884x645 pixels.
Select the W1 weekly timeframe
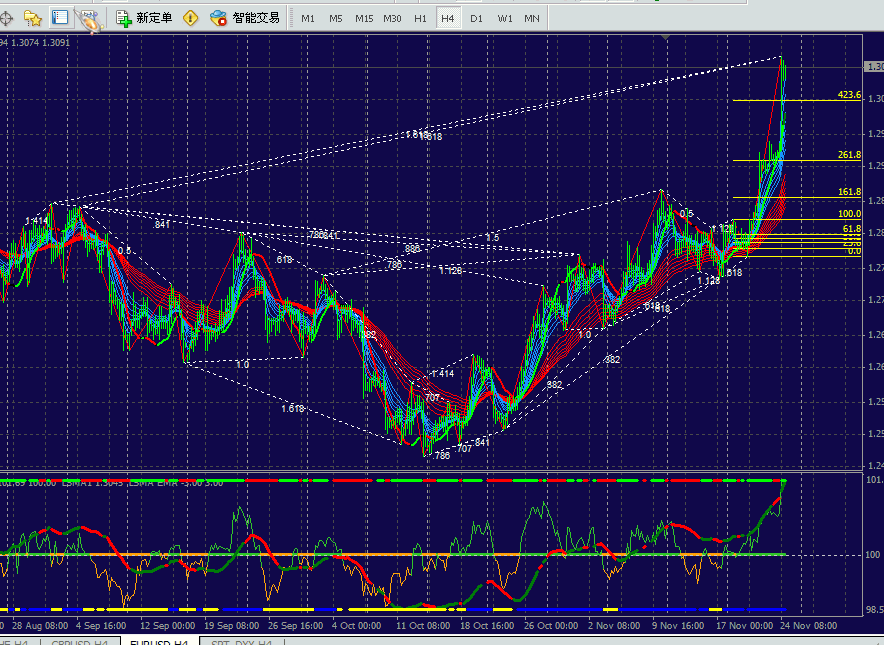tap(505, 19)
